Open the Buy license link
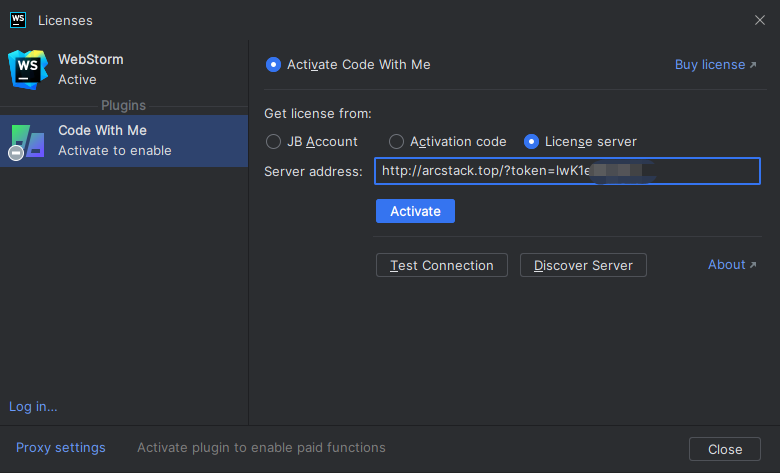The height and width of the screenshot is (473, 780). [715, 65]
